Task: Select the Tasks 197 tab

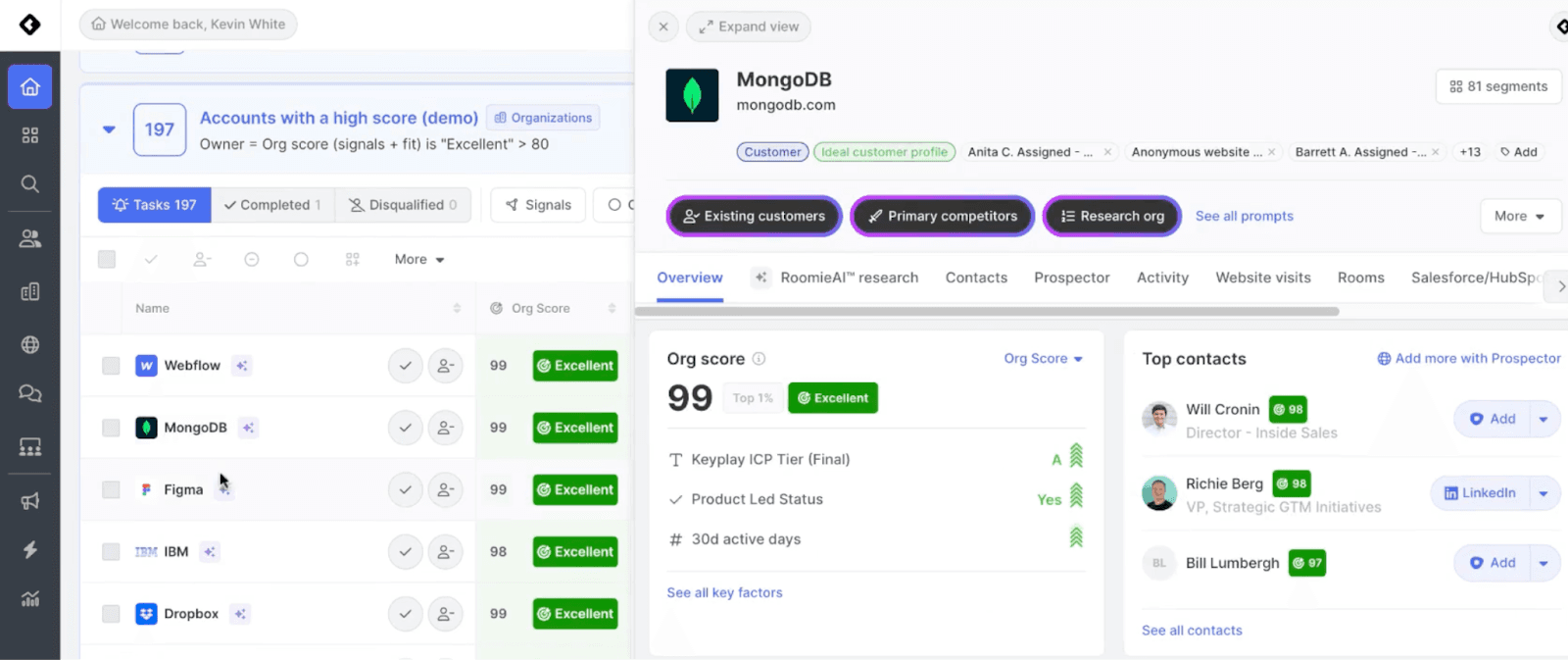Action: tap(155, 205)
